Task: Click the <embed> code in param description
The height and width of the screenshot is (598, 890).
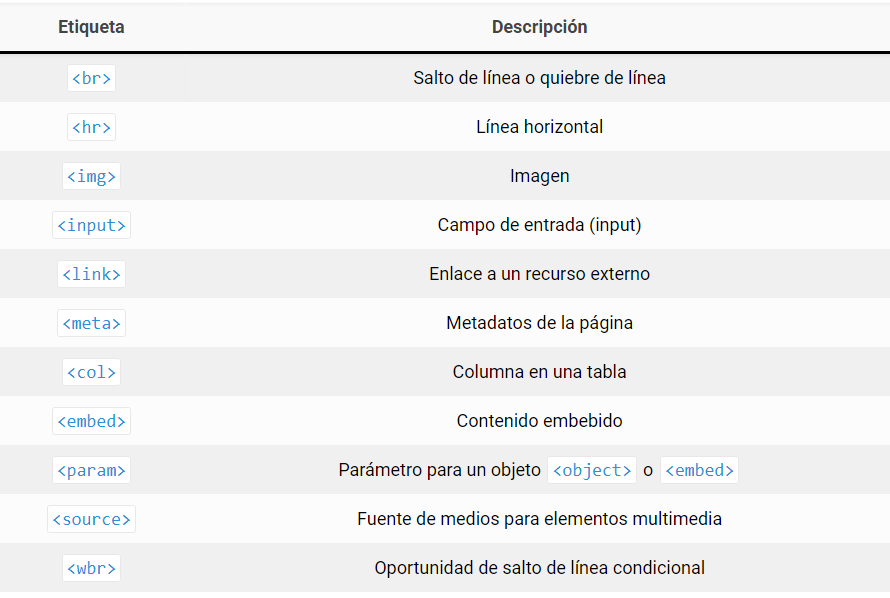Action: [699, 470]
